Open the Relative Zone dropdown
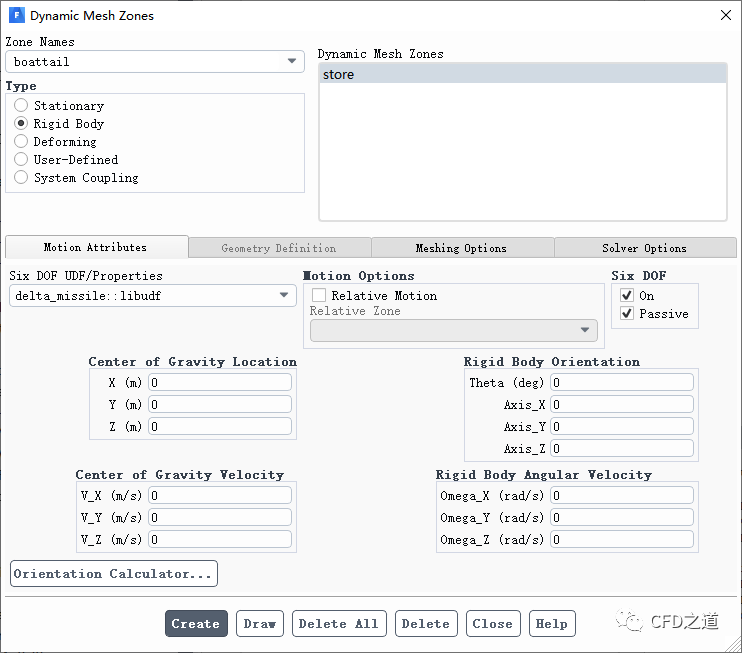 tap(454, 330)
